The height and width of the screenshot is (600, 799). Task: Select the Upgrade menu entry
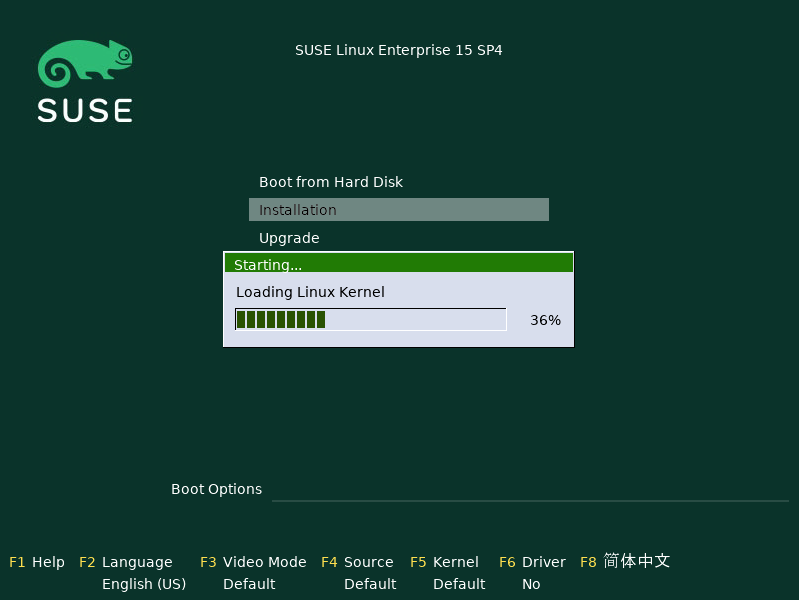tap(289, 238)
